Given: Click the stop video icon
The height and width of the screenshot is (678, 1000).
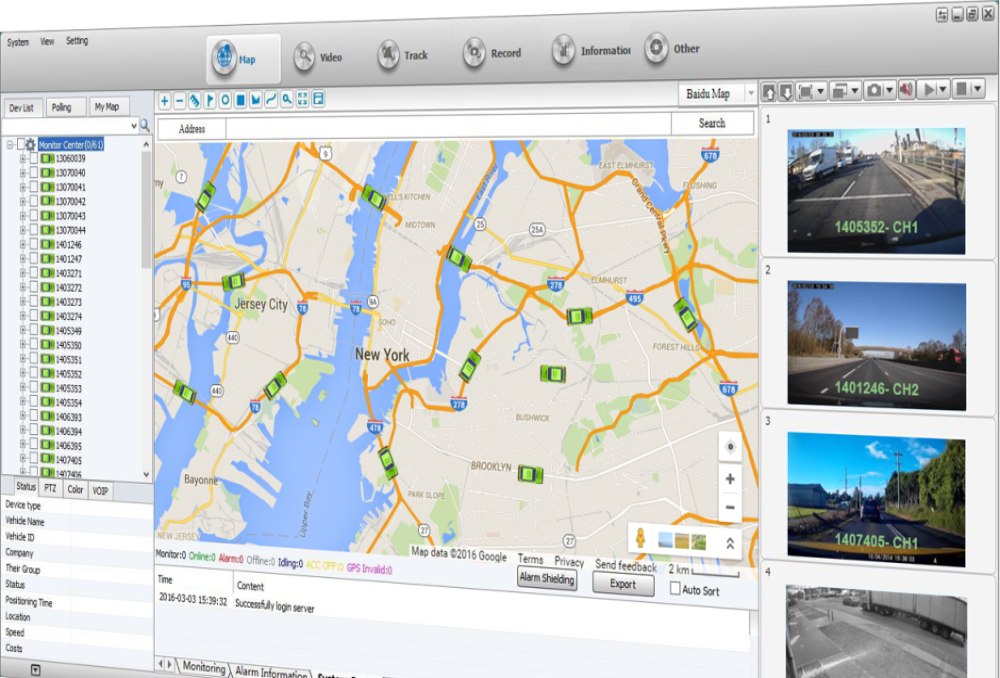Looking at the screenshot, I should [962, 89].
